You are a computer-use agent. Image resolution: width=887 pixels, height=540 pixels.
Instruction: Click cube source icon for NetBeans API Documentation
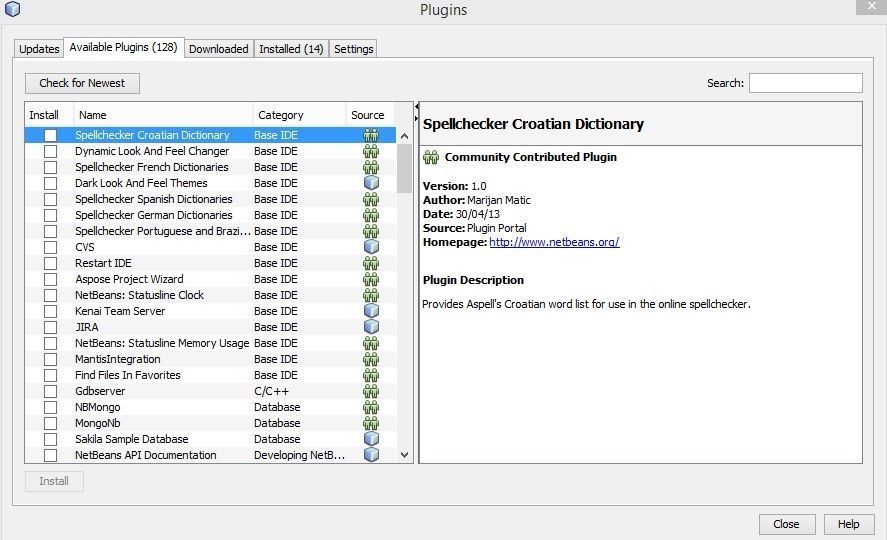pyautogui.click(x=371, y=454)
